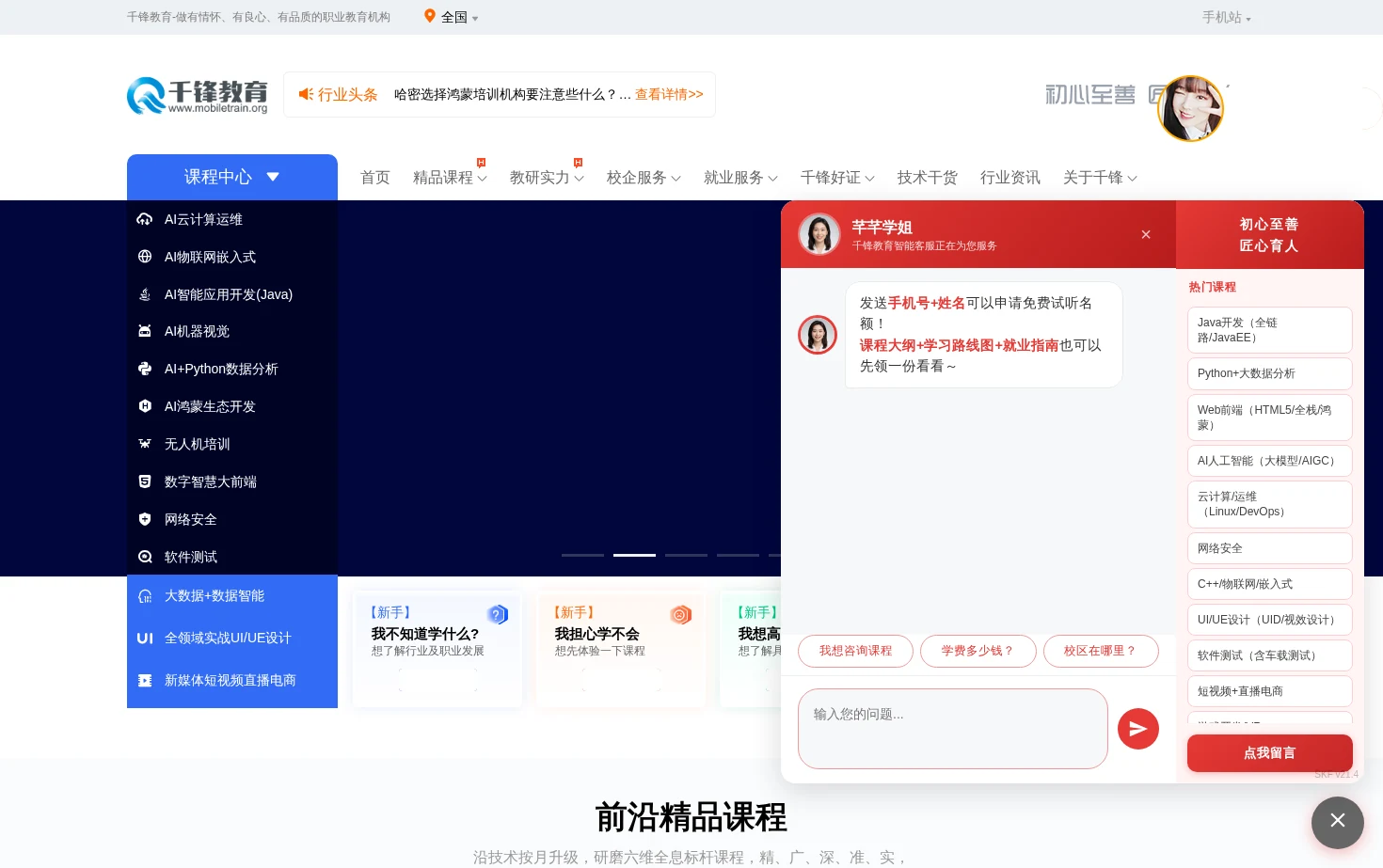This screenshot has height=868, width=1383.
Task: Click the 短视频+直播电商 hot course
Action: pos(1270,691)
